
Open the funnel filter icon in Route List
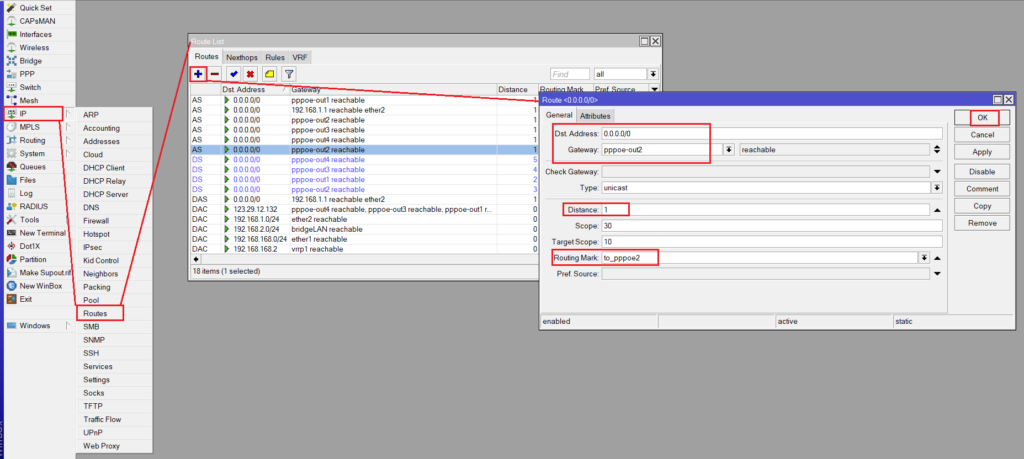[289, 74]
